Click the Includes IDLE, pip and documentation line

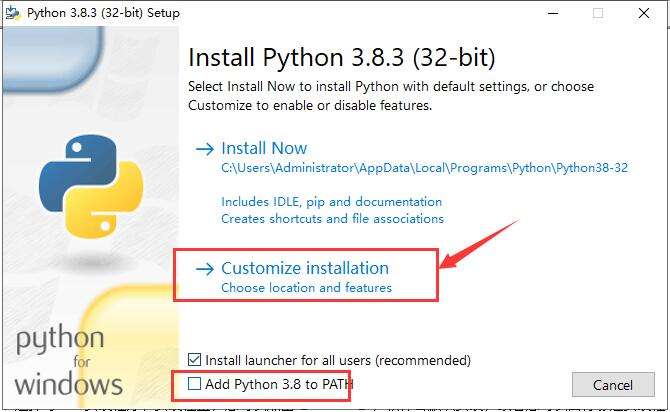(331, 202)
